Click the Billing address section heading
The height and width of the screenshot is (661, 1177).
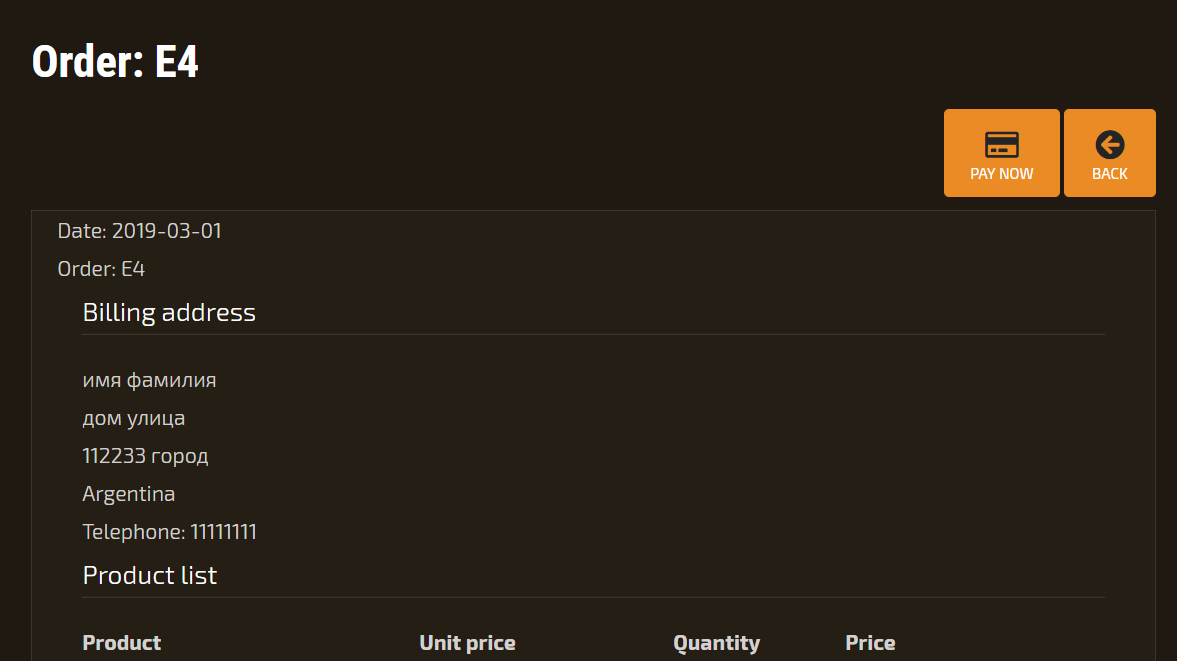pos(169,313)
